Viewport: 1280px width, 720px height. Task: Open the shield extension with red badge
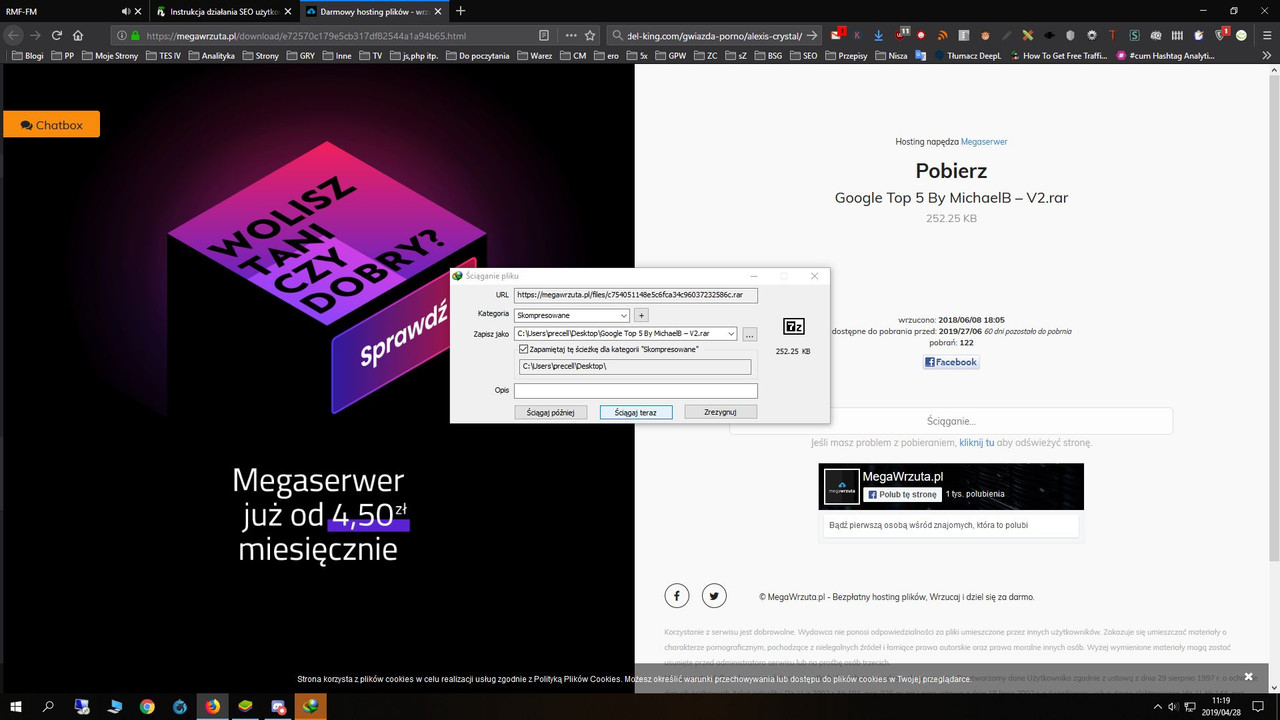(1220, 35)
